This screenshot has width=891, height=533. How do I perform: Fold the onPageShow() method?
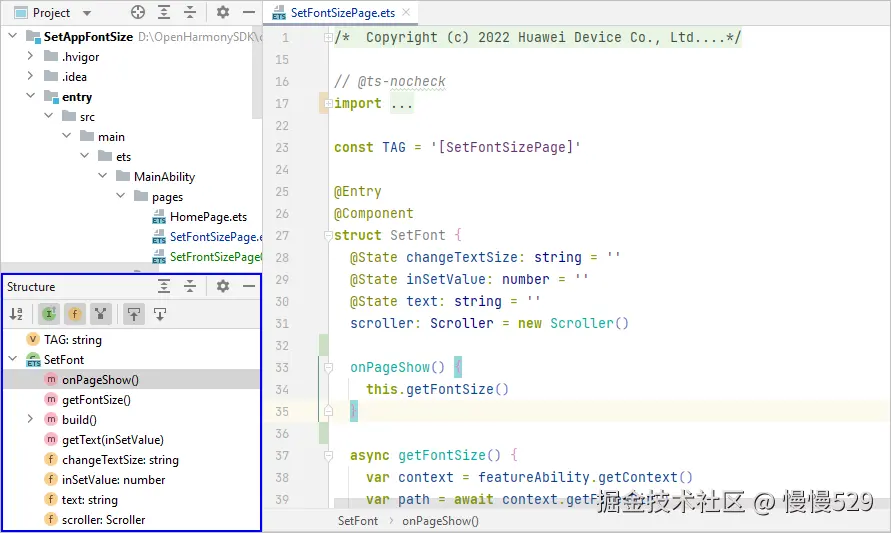328,367
